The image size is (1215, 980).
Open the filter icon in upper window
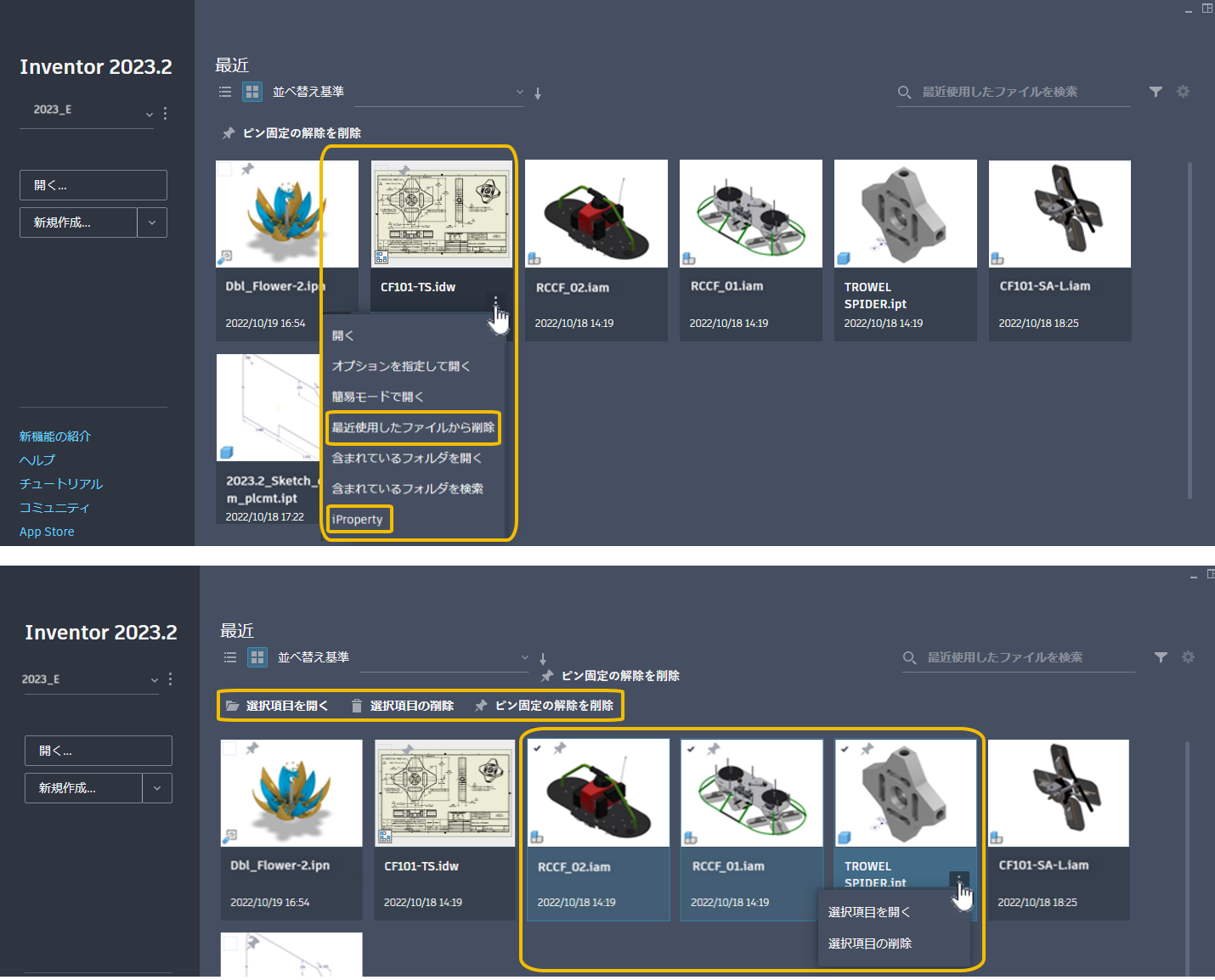pyautogui.click(x=1156, y=92)
